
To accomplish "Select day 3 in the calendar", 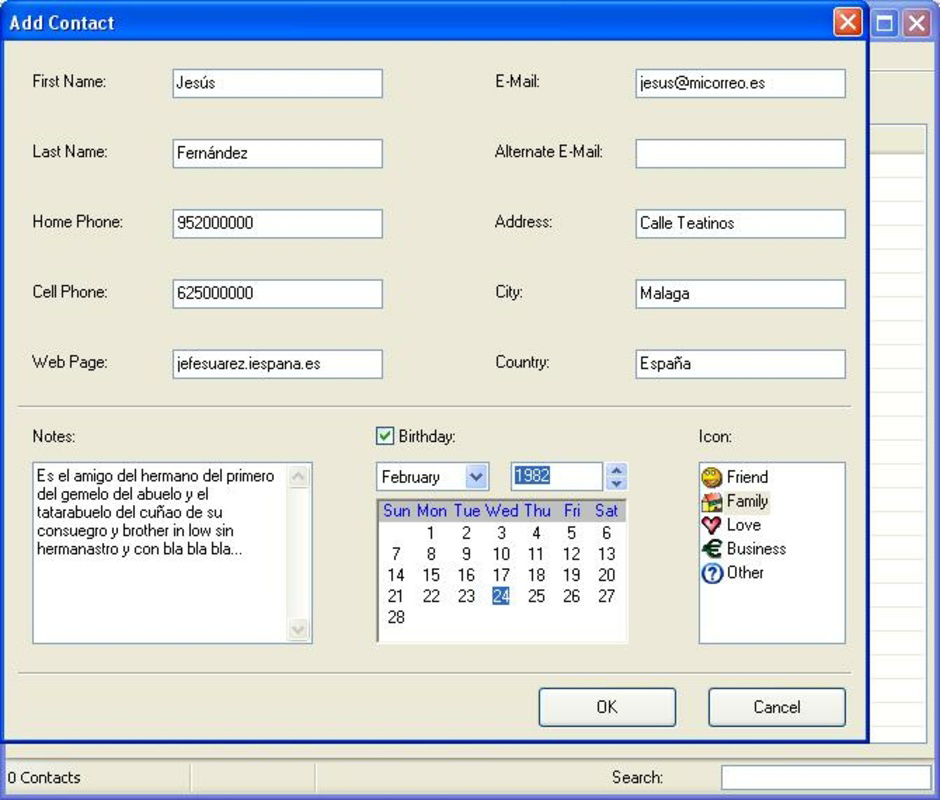I will (501, 533).
